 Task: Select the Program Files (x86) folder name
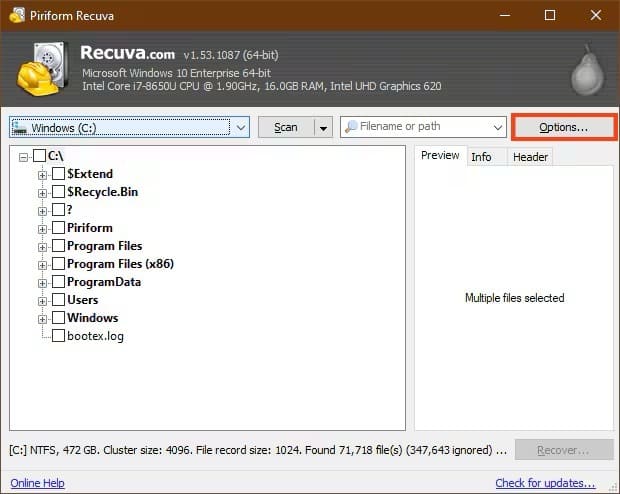tap(121, 264)
